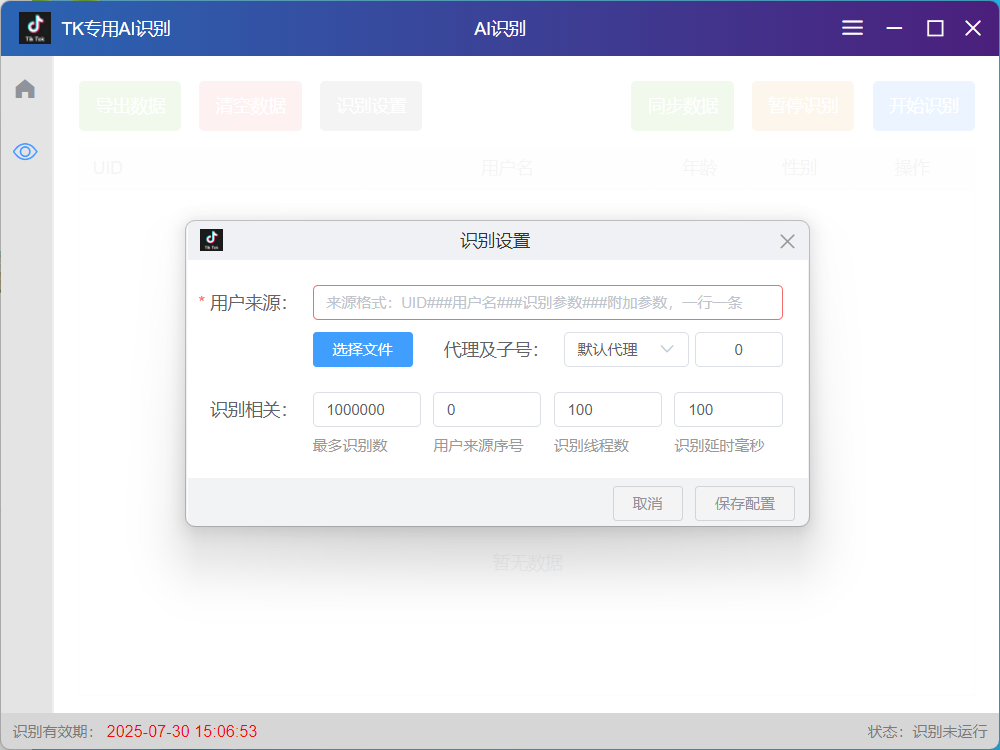Image resolution: width=1000 pixels, height=750 pixels.
Task: Click the 暂停识别 button behind dialog
Action: click(x=803, y=106)
